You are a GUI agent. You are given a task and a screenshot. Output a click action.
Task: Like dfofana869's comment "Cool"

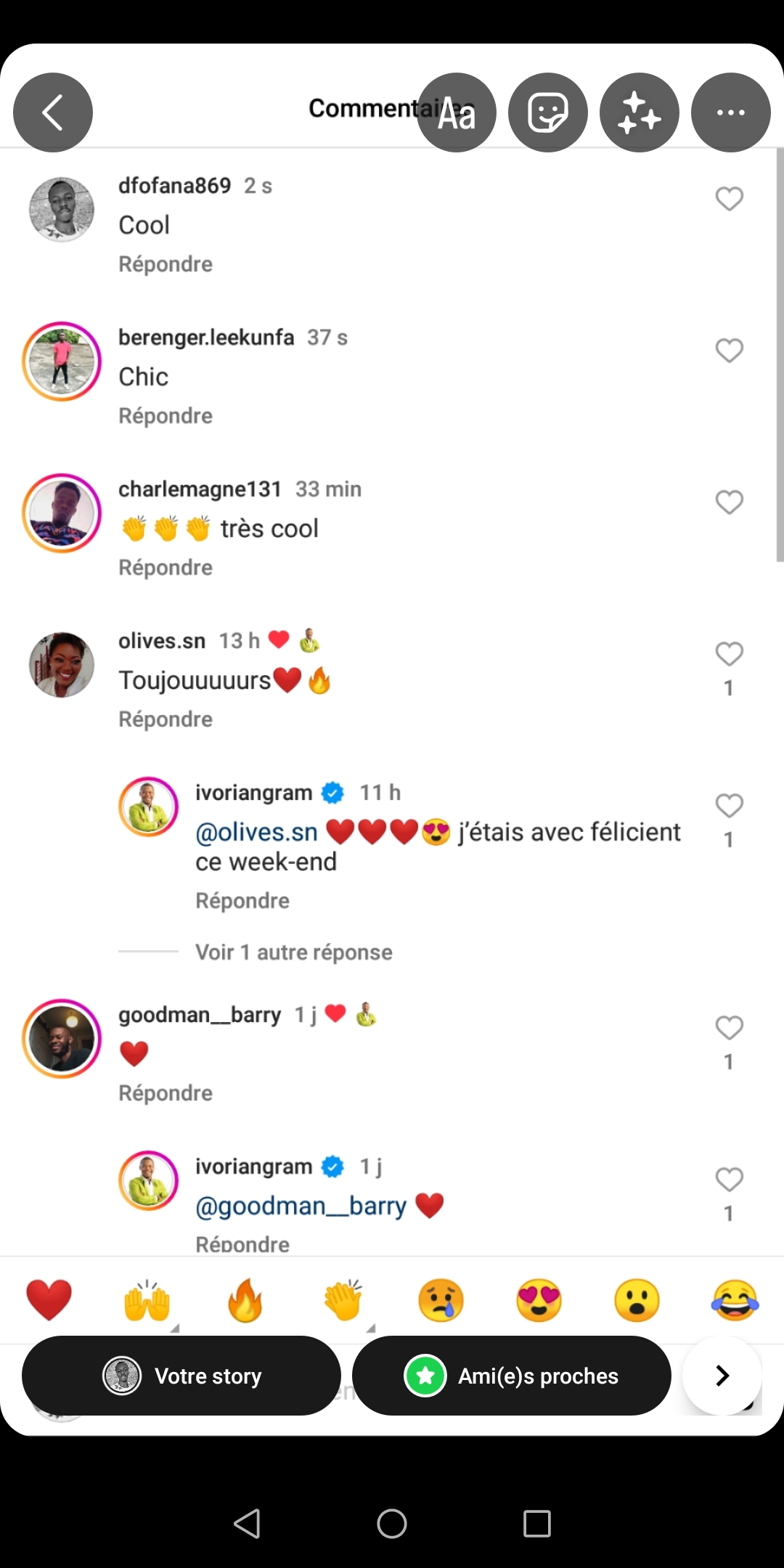coord(729,199)
